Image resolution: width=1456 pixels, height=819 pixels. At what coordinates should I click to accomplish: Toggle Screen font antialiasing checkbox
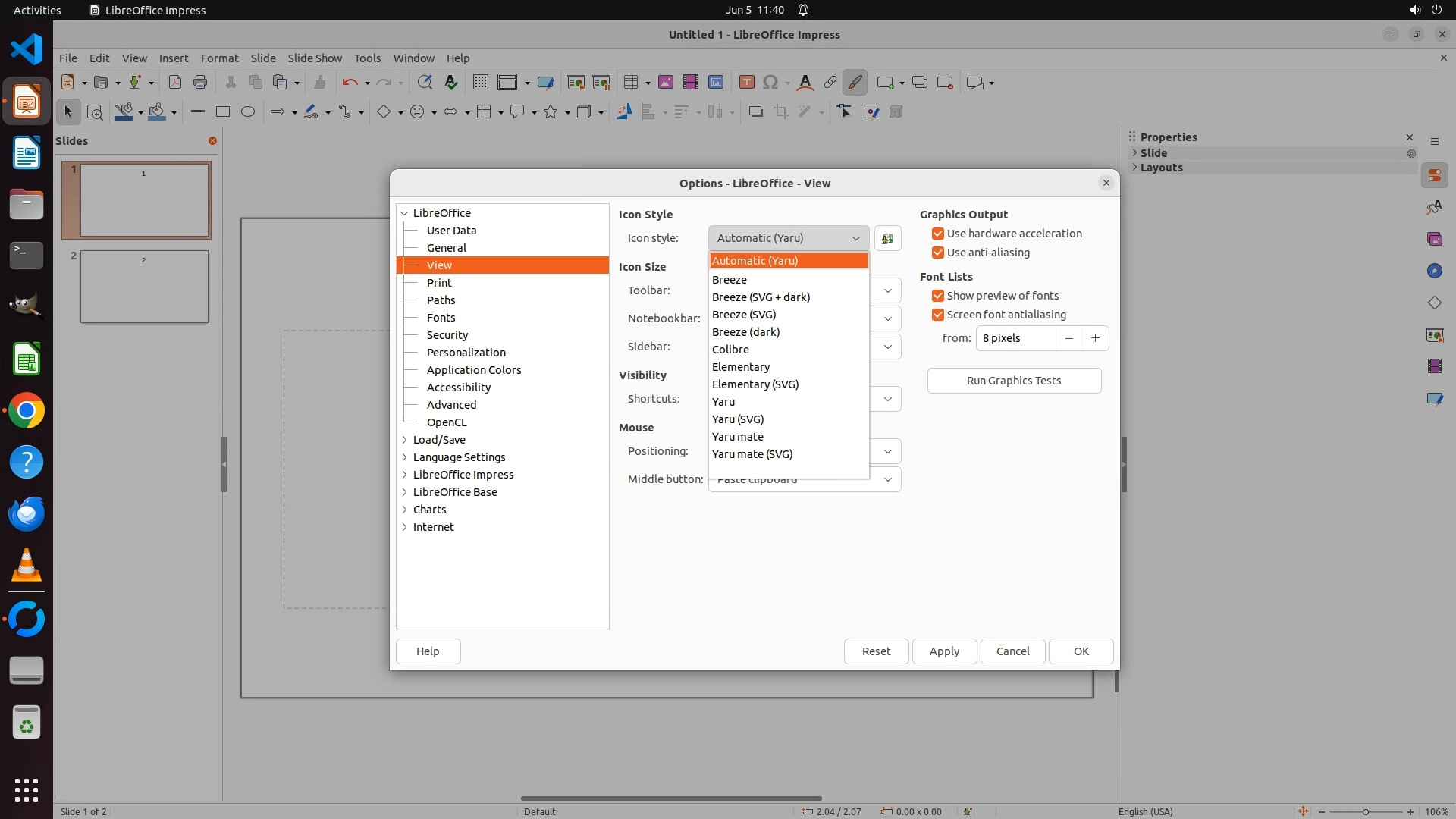click(x=938, y=315)
